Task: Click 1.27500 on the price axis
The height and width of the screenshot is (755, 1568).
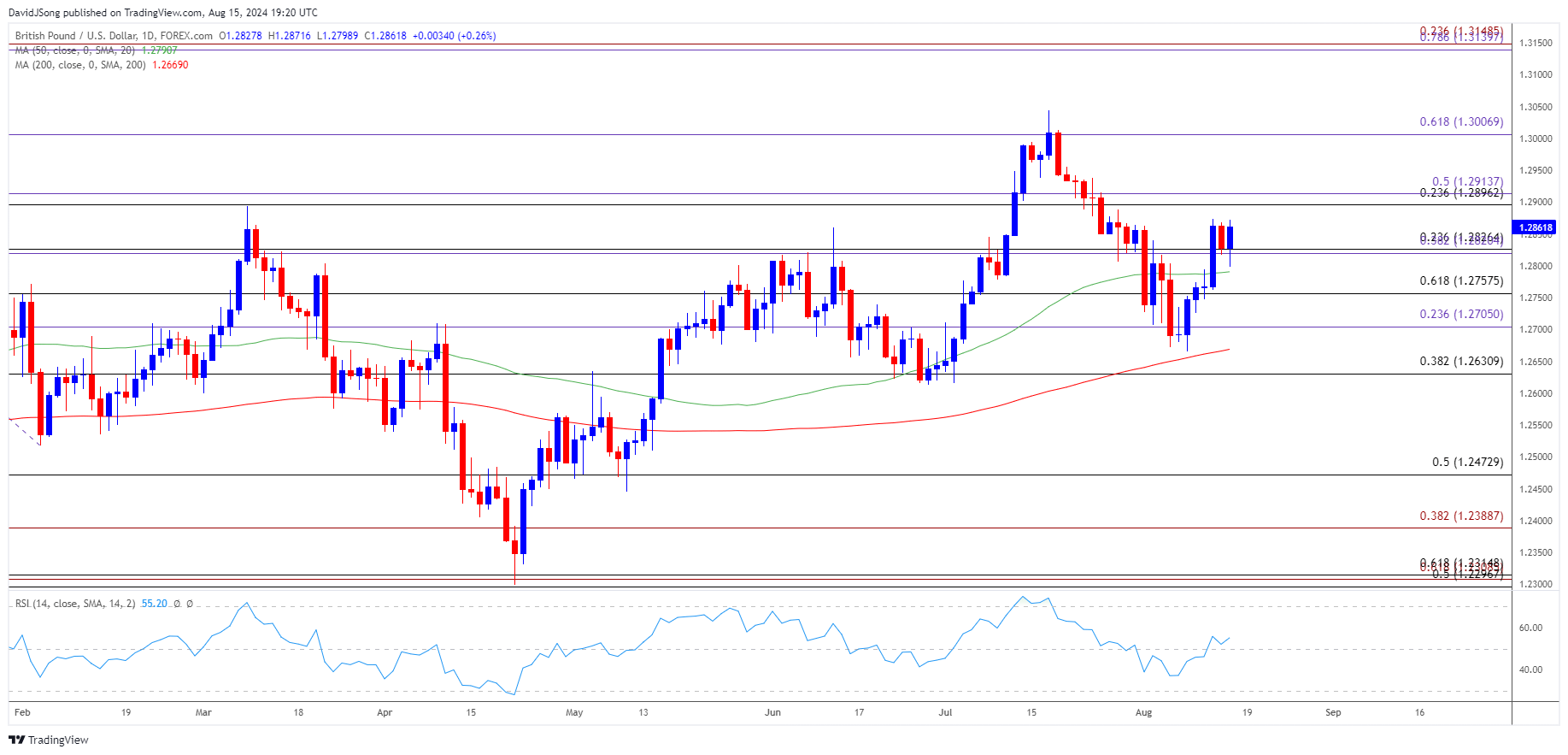Action: pyautogui.click(x=1536, y=298)
